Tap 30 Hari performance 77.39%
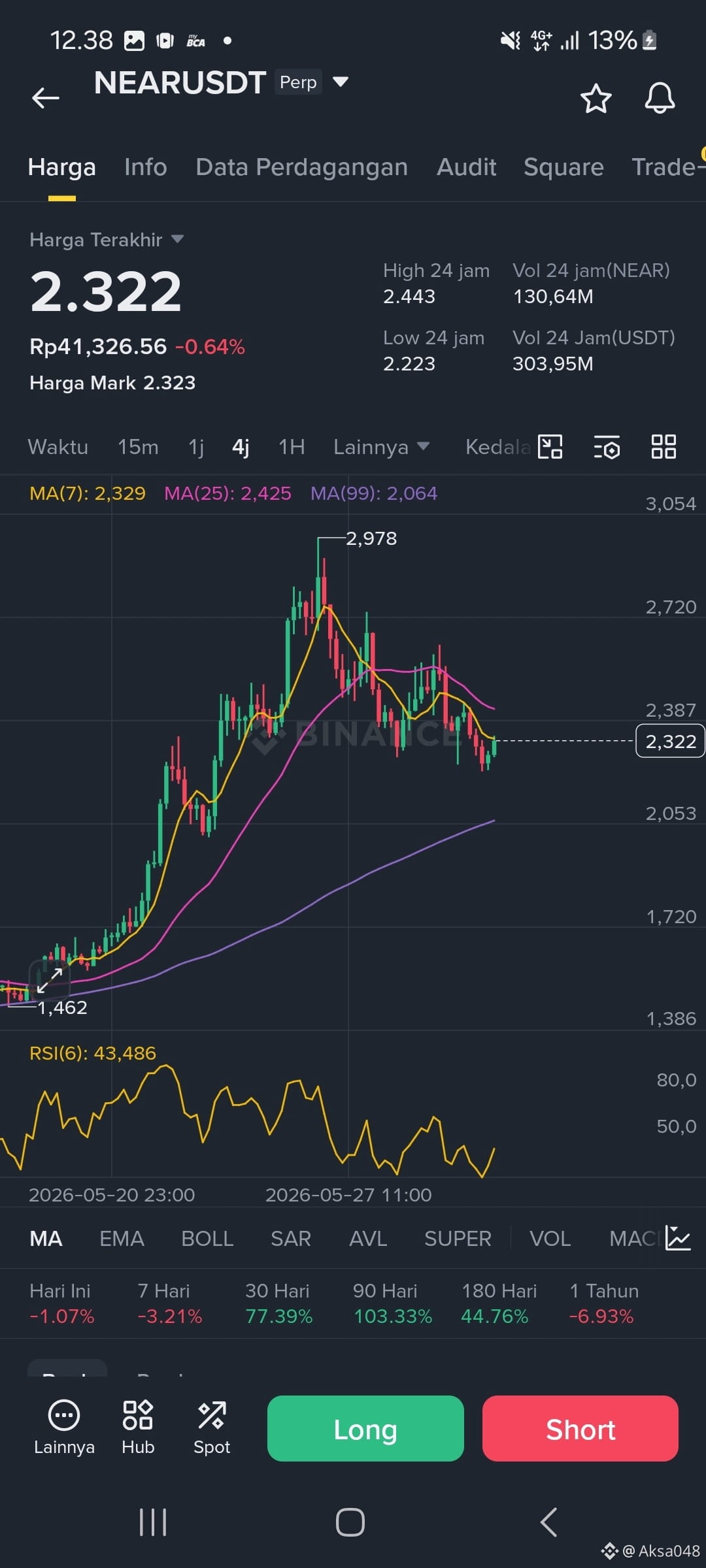The width and height of the screenshot is (706, 1568). (x=279, y=1316)
